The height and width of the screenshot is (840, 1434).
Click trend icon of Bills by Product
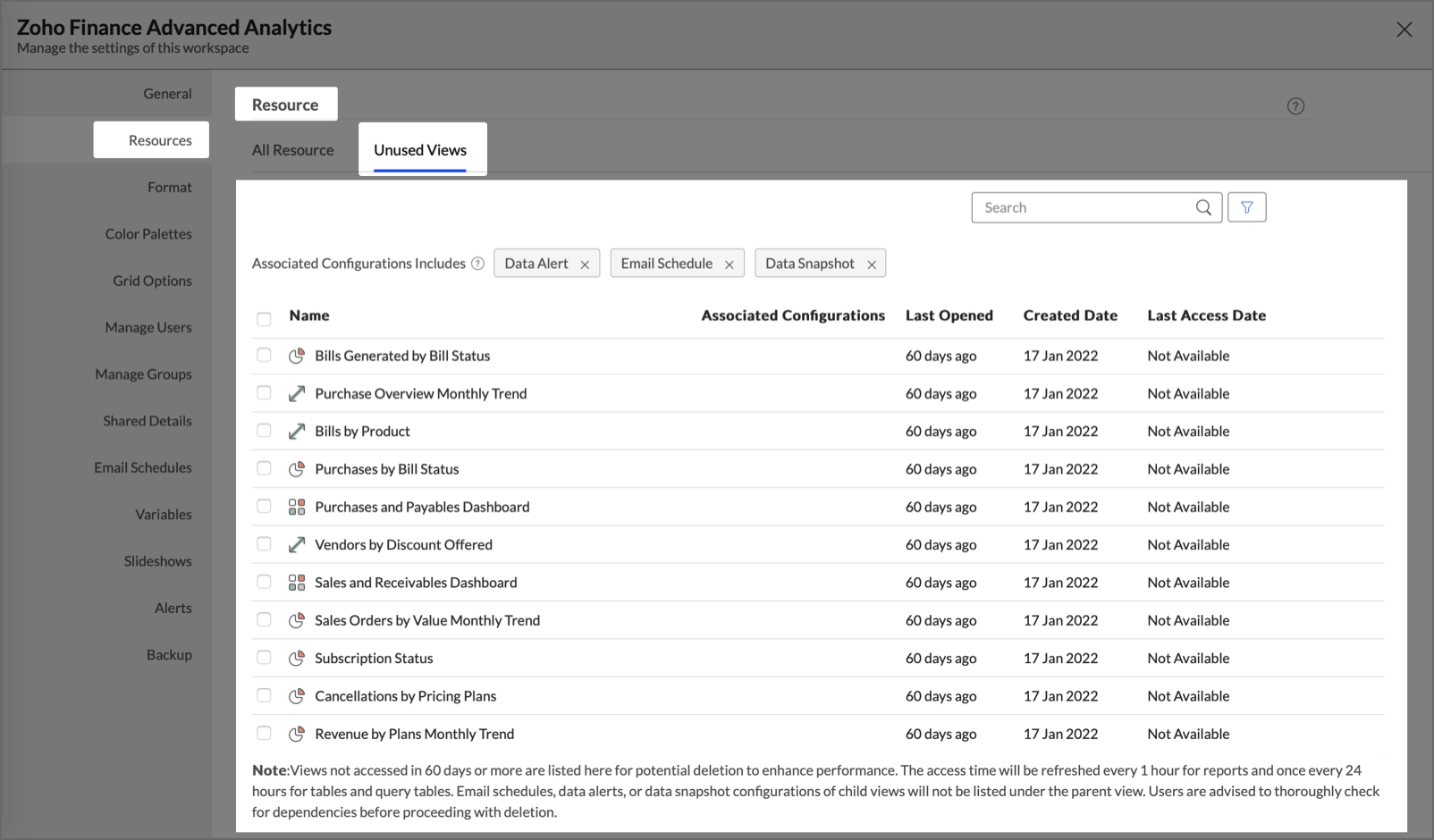(297, 432)
